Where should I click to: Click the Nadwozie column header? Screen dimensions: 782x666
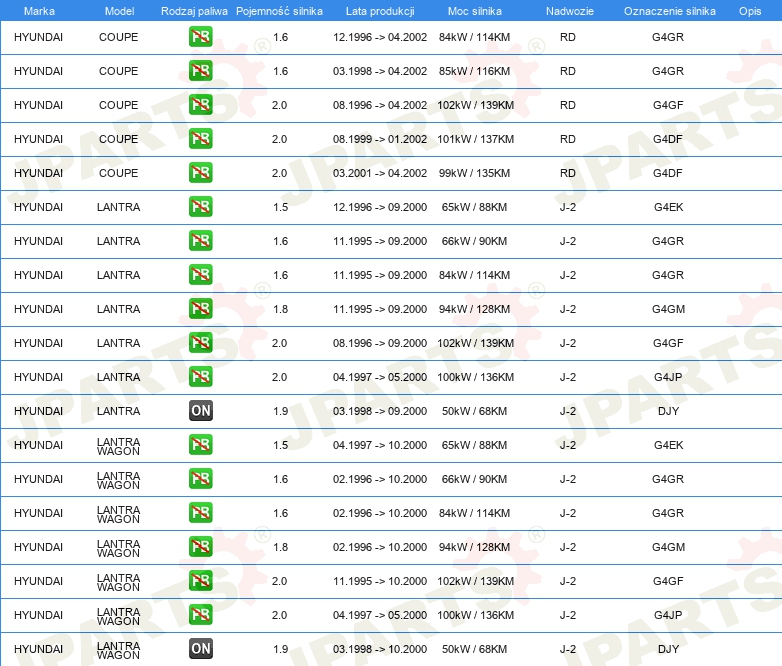(x=570, y=11)
